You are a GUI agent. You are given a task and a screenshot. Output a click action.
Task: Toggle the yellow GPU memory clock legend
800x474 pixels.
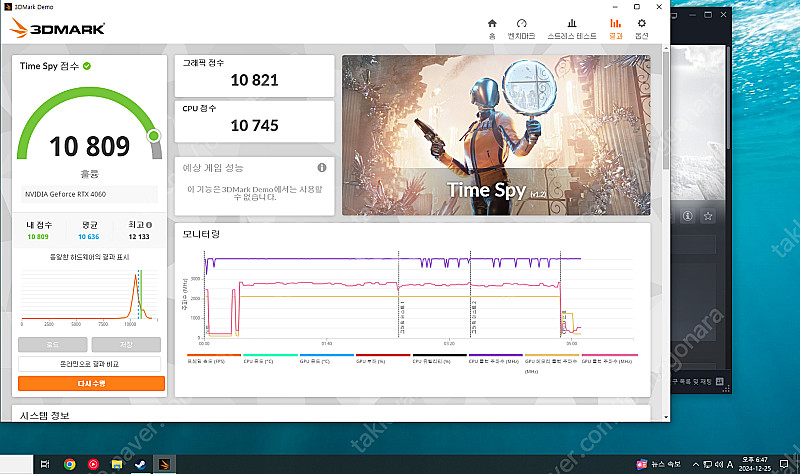pos(552,363)
